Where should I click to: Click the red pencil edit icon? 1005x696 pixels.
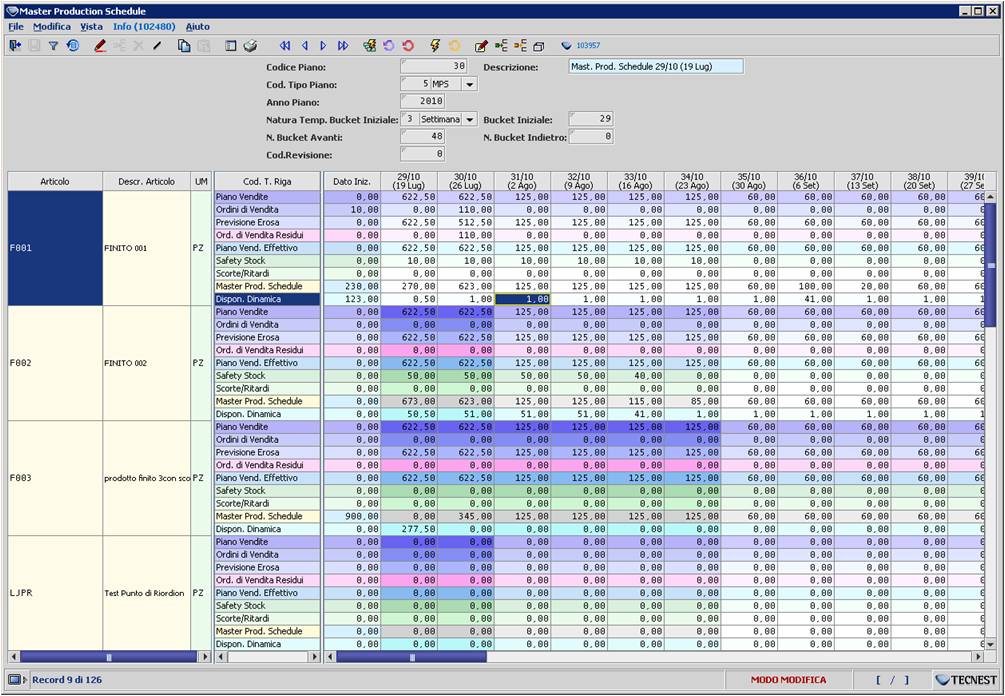tap(100, 46)
